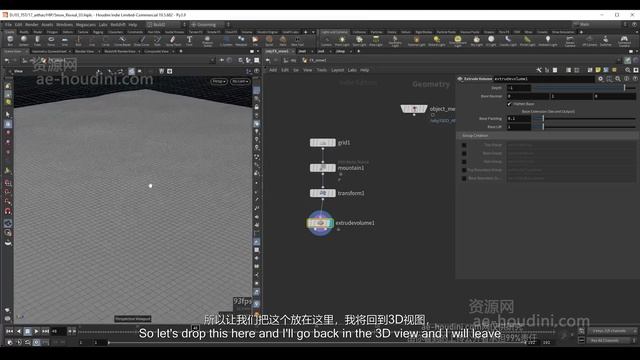This screenshot has height=360, width=640.
Task: Open the Build desktop dropdown
Action: (x=167, y=24)
